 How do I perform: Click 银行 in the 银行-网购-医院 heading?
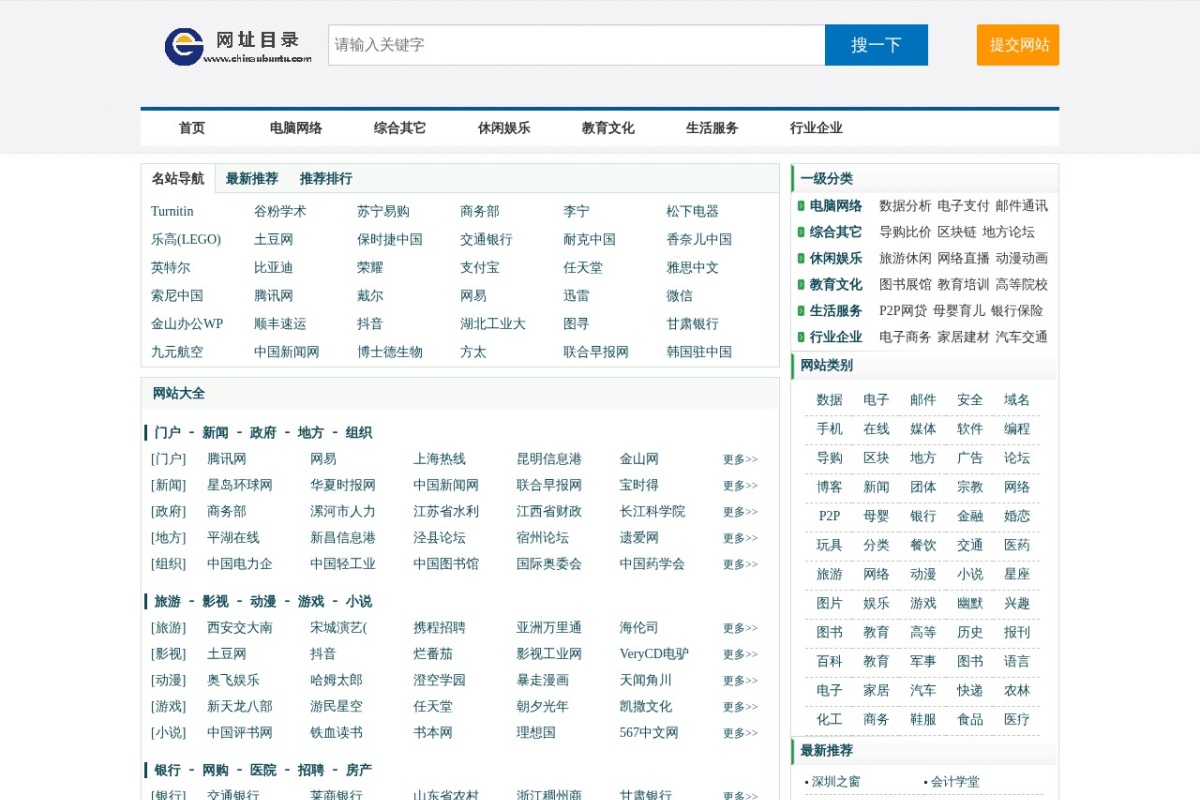point(167,771)
